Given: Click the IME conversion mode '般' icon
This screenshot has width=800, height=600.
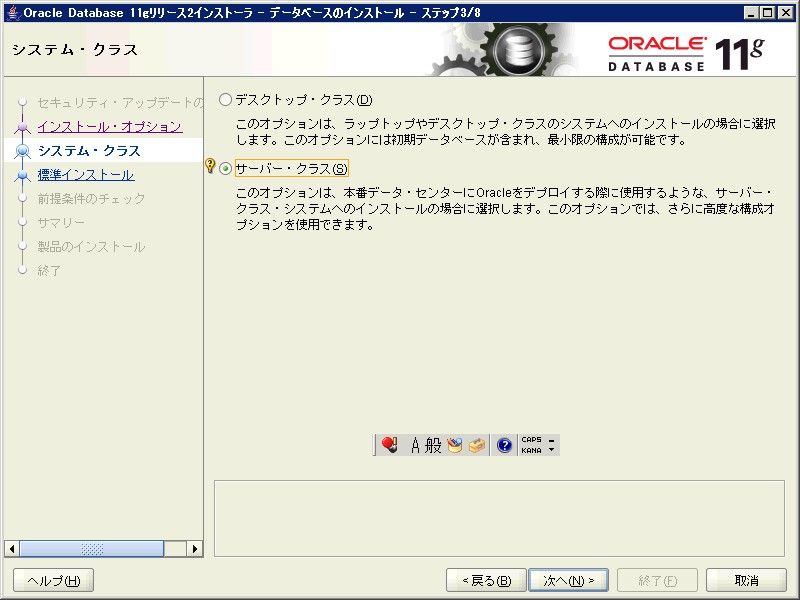Looking at the screenshot, I should (433, 446).
